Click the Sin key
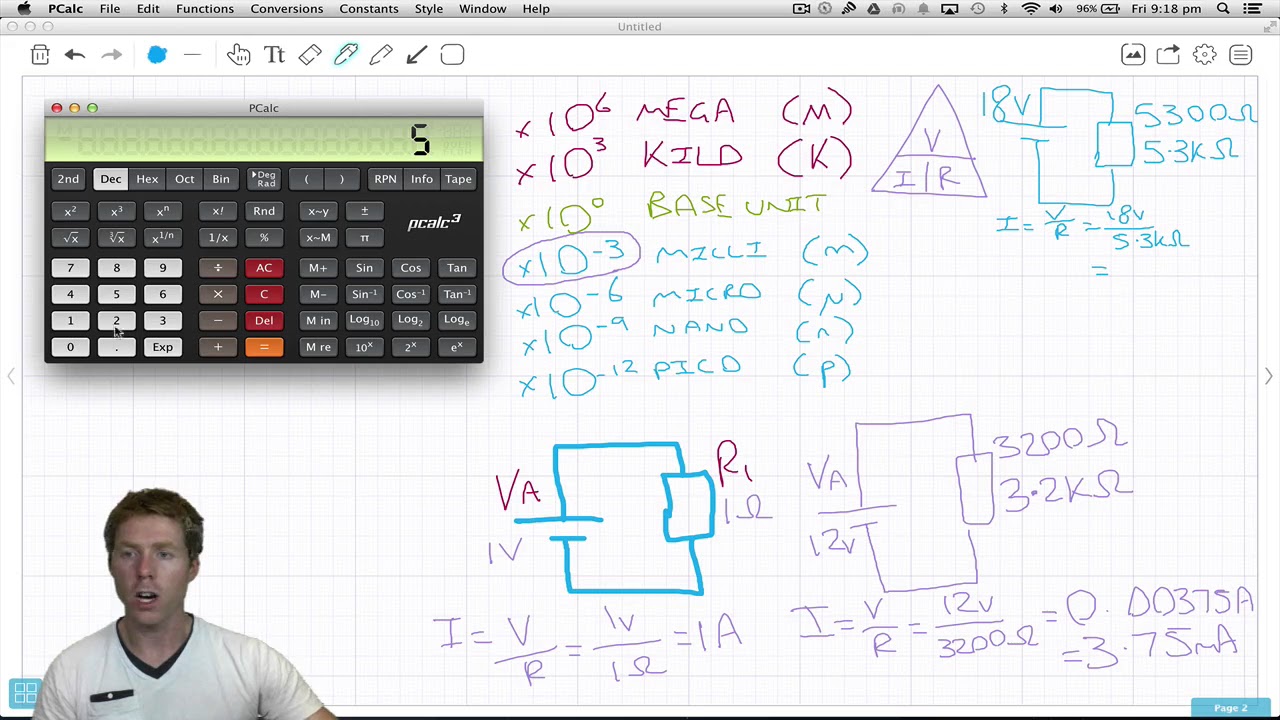The width and height of the screenshot is (1280, 720). click(x=364, y=268)
